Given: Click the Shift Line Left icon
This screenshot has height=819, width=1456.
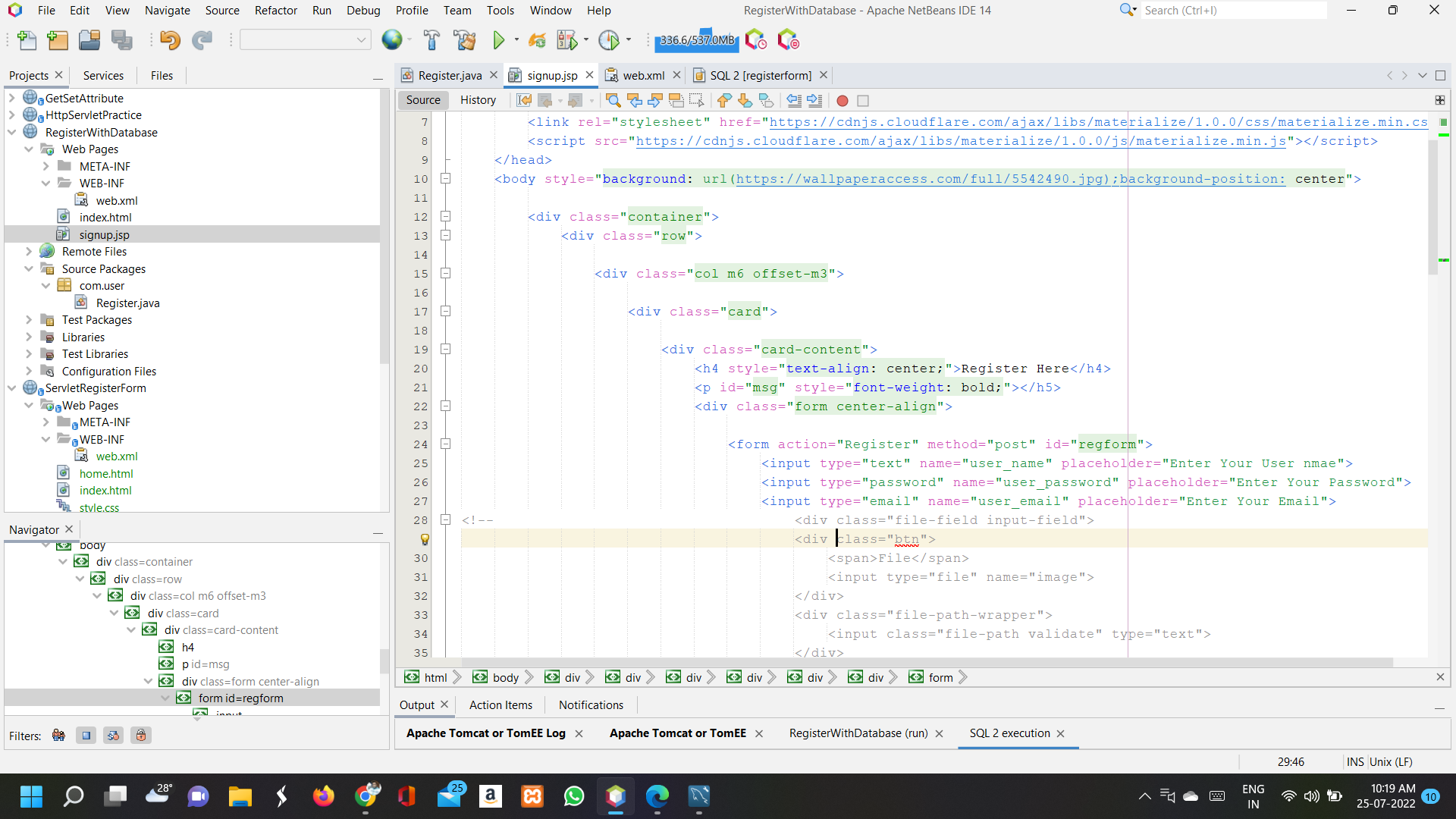Looking at the screenshot, I should 794,100.
